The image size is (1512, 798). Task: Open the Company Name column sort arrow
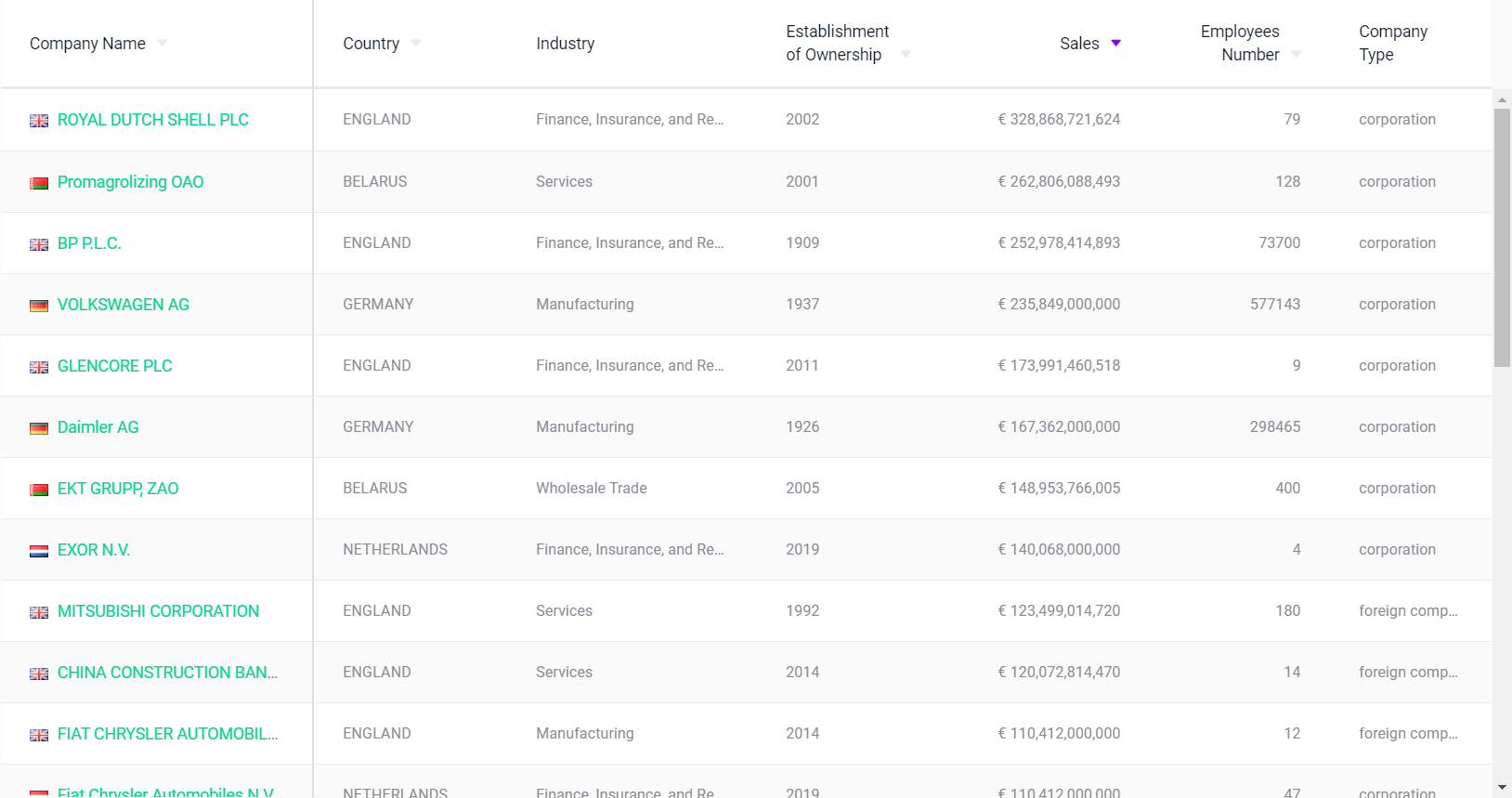pos(163,44)
